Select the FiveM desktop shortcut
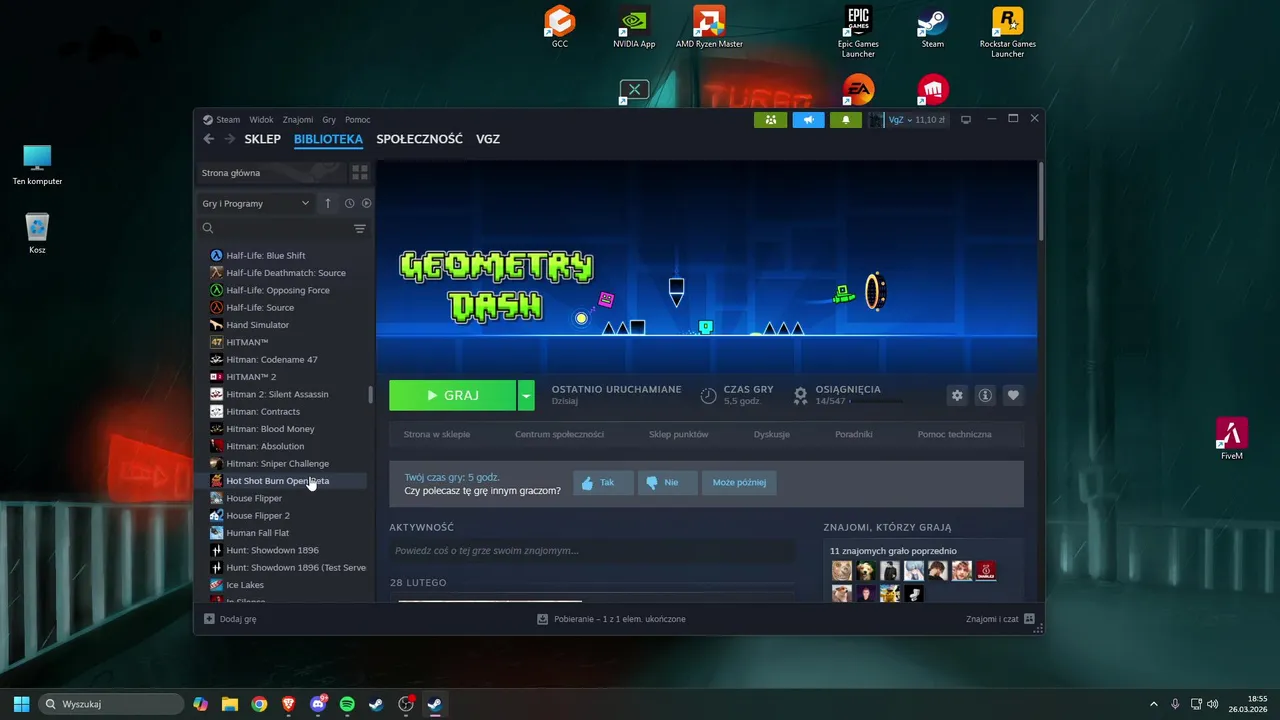 coord(1232,438)
